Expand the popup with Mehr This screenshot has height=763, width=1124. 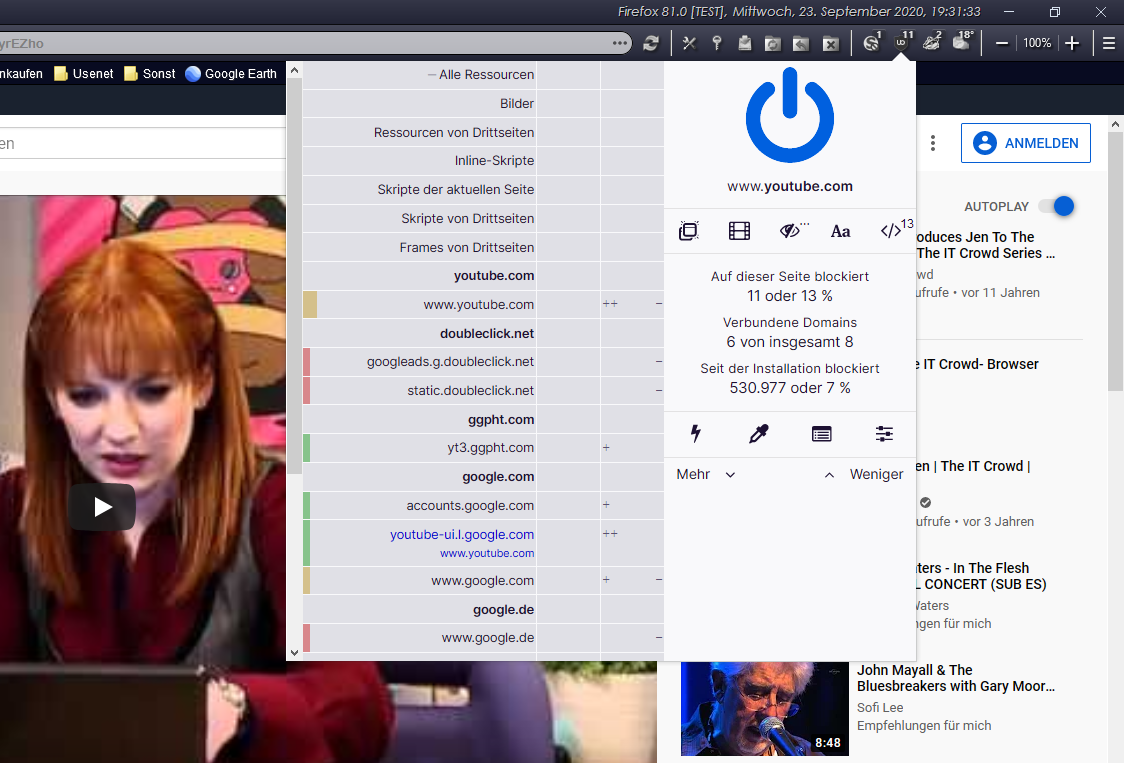[706, 474]
